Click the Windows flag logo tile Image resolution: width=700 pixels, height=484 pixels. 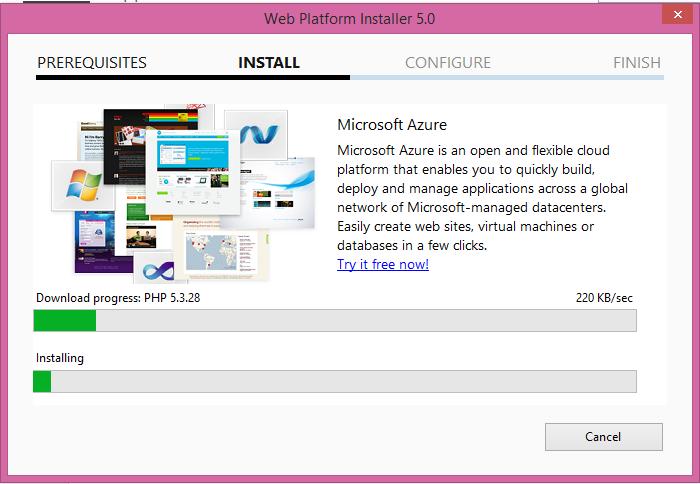point(83,185)
